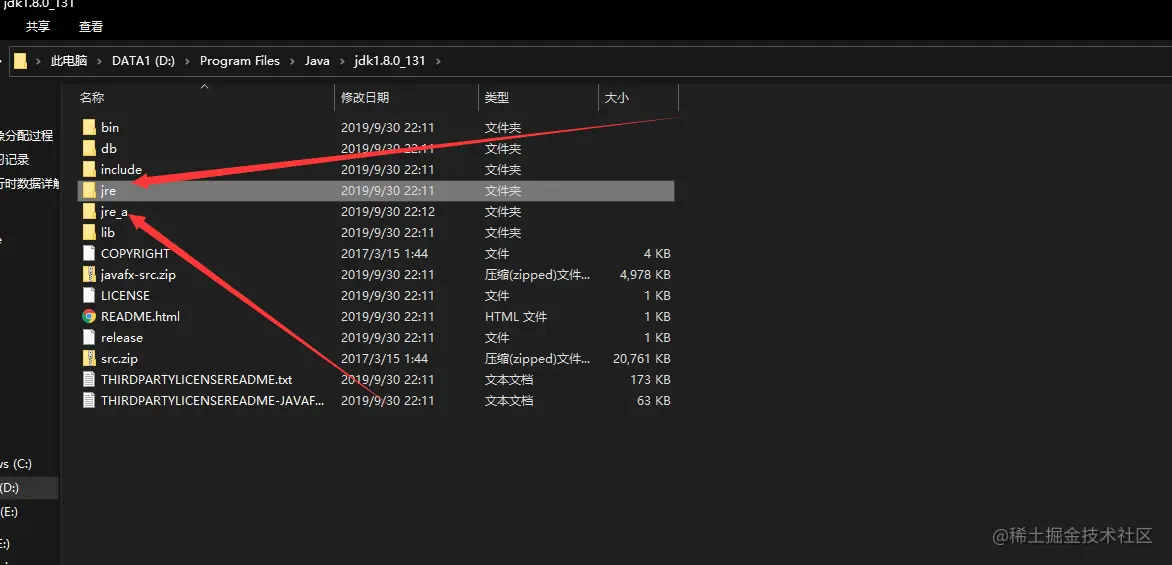This screenshot has width=1172, height=565.
Task: Sort by 修改日期 column header
Action: tap(365, 98)
